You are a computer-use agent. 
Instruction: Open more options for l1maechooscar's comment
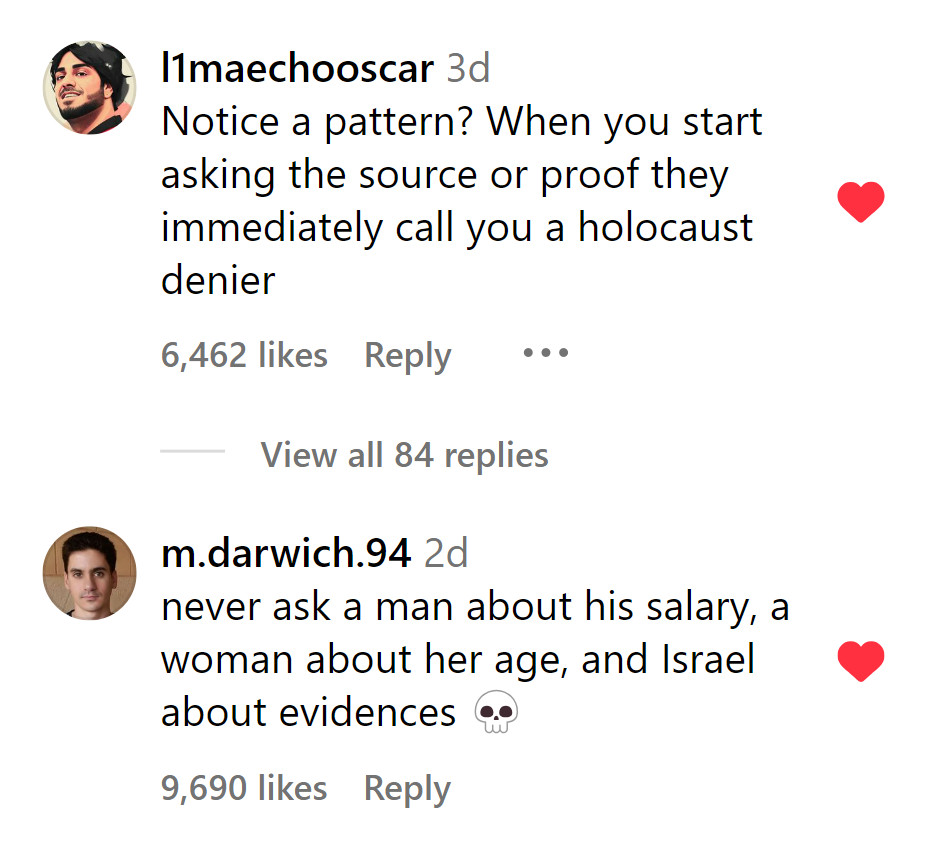(x=545, y=352)
